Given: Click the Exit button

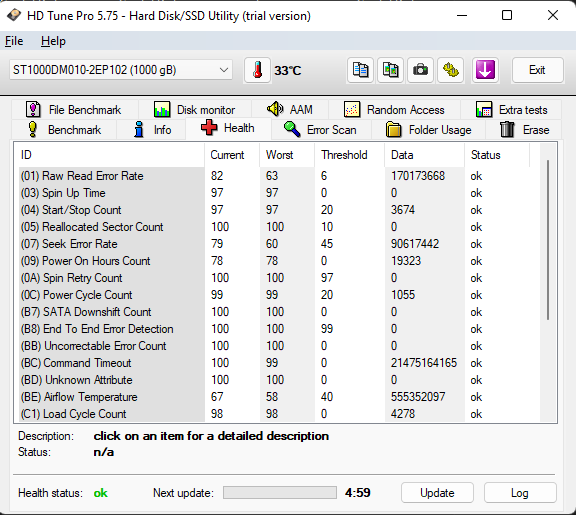Looking at the screenshot, I should click(x=537, y=70).
